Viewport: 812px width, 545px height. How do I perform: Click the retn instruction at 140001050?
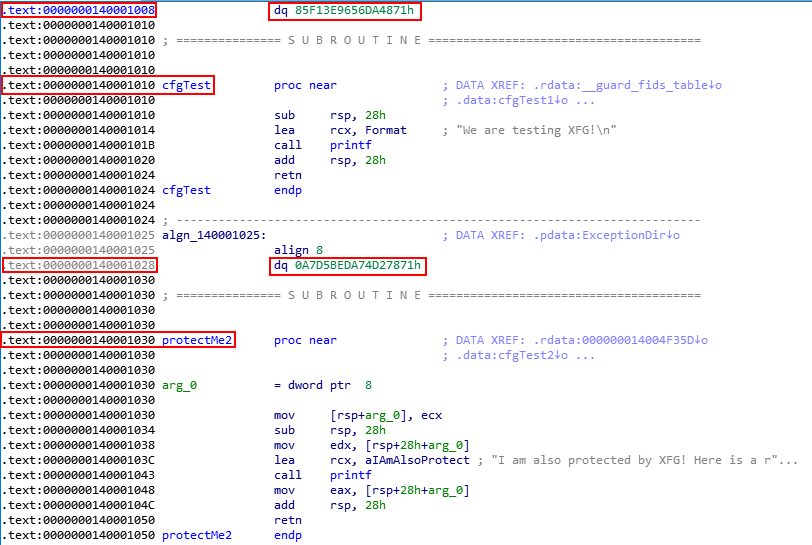pyautogui.click(x=288, y=521)
